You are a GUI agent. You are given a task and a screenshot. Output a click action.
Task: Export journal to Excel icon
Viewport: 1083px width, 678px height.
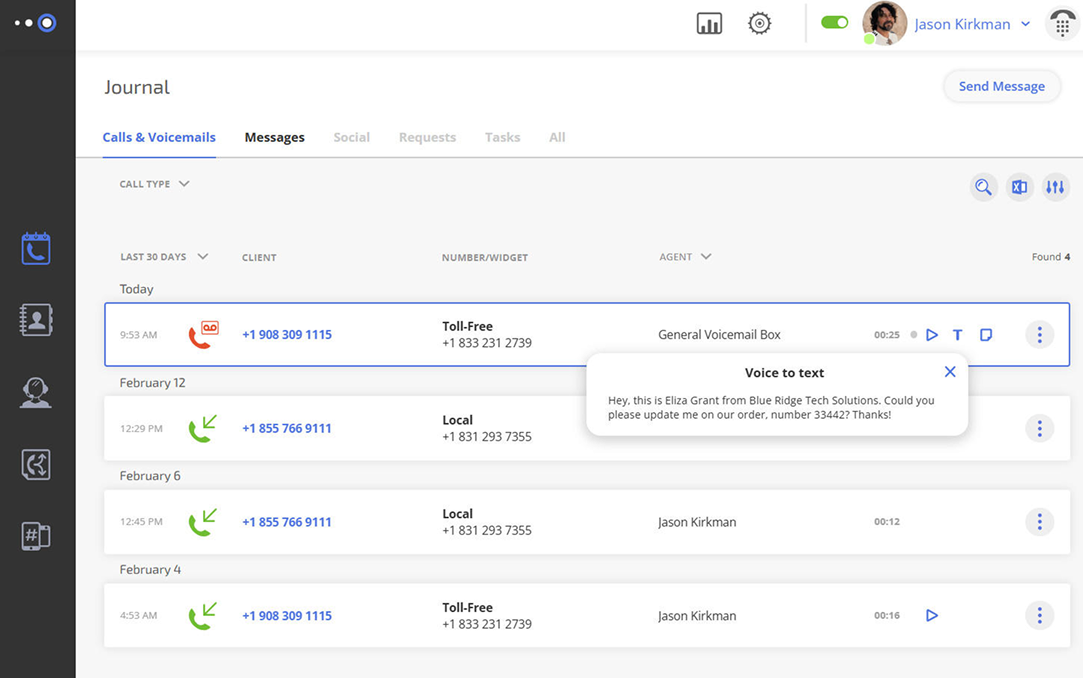point(1019,187)
